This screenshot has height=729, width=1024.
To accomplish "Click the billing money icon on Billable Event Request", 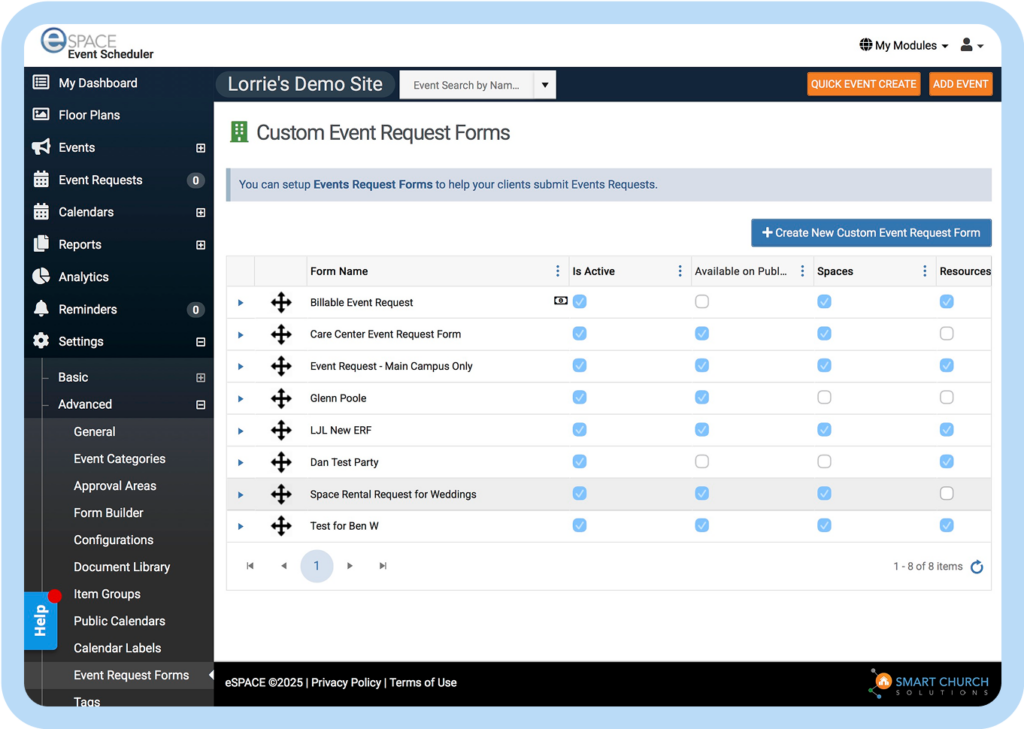I will click(560, 301).
